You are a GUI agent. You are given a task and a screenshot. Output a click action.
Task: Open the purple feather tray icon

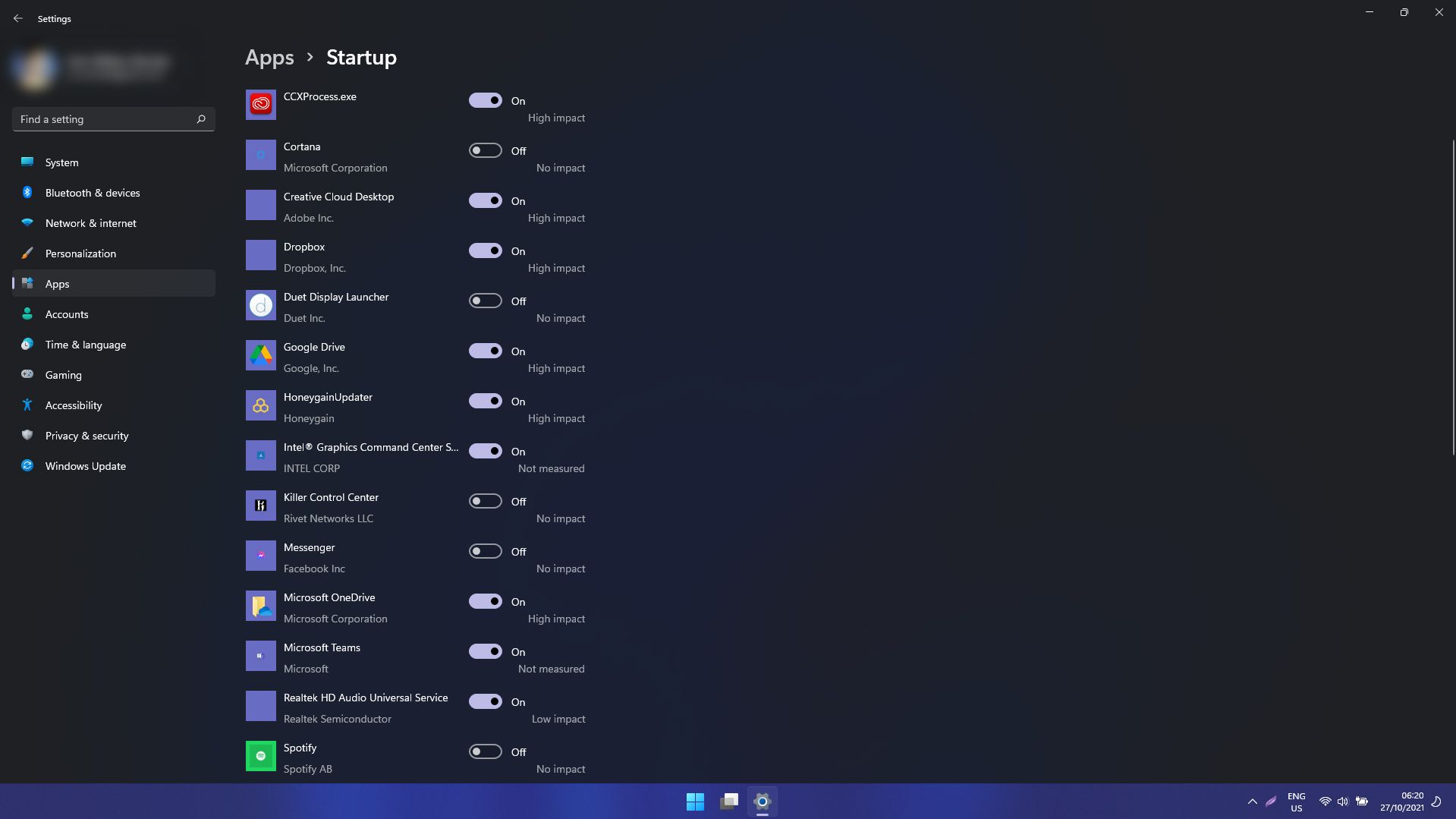click(x=1271, y=802)
